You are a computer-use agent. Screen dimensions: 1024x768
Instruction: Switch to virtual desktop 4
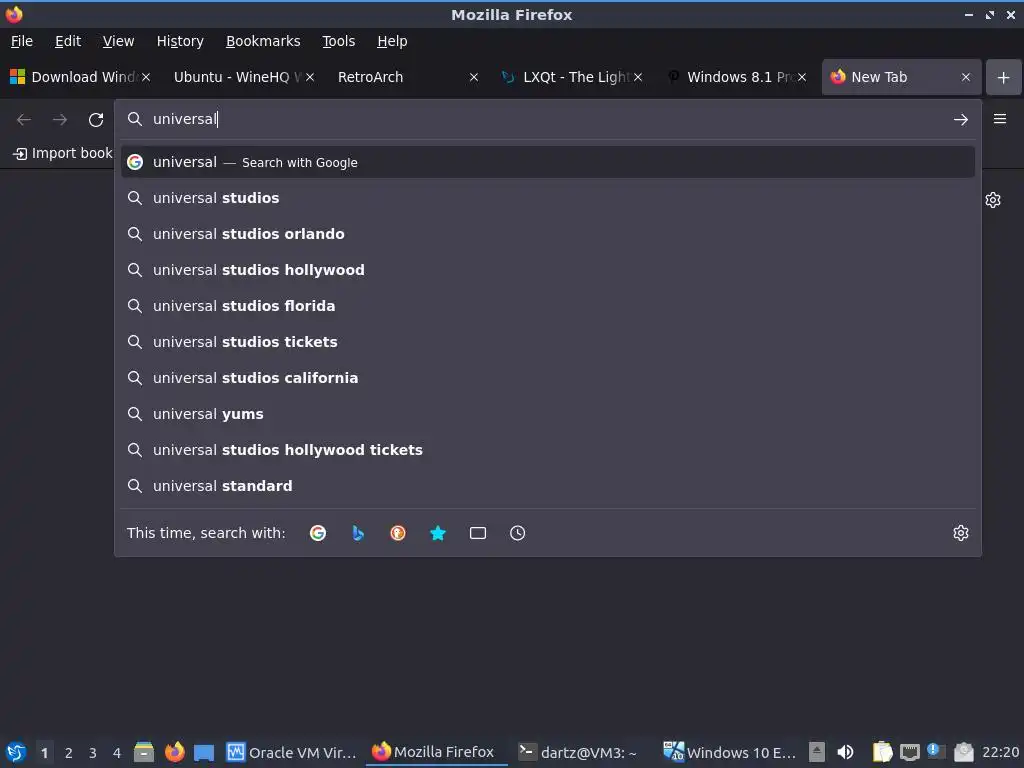coord(117,753)
